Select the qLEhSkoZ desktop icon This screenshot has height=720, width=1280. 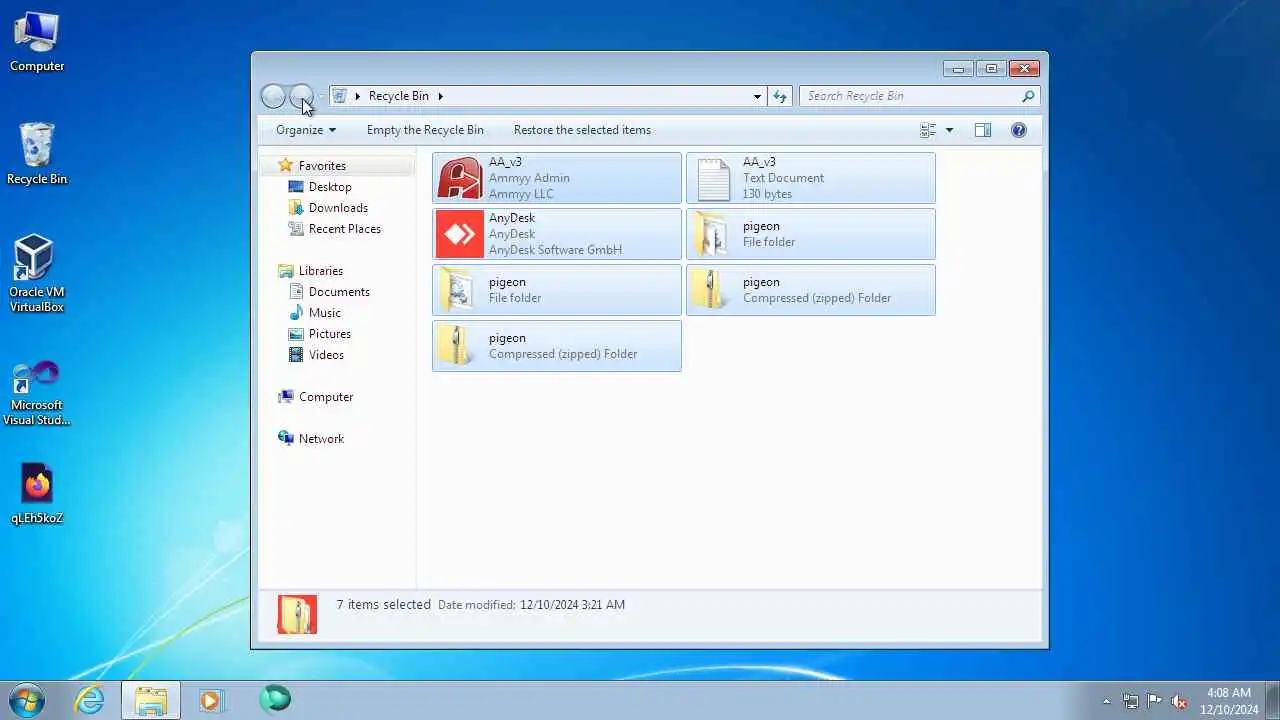click(37, 494)
